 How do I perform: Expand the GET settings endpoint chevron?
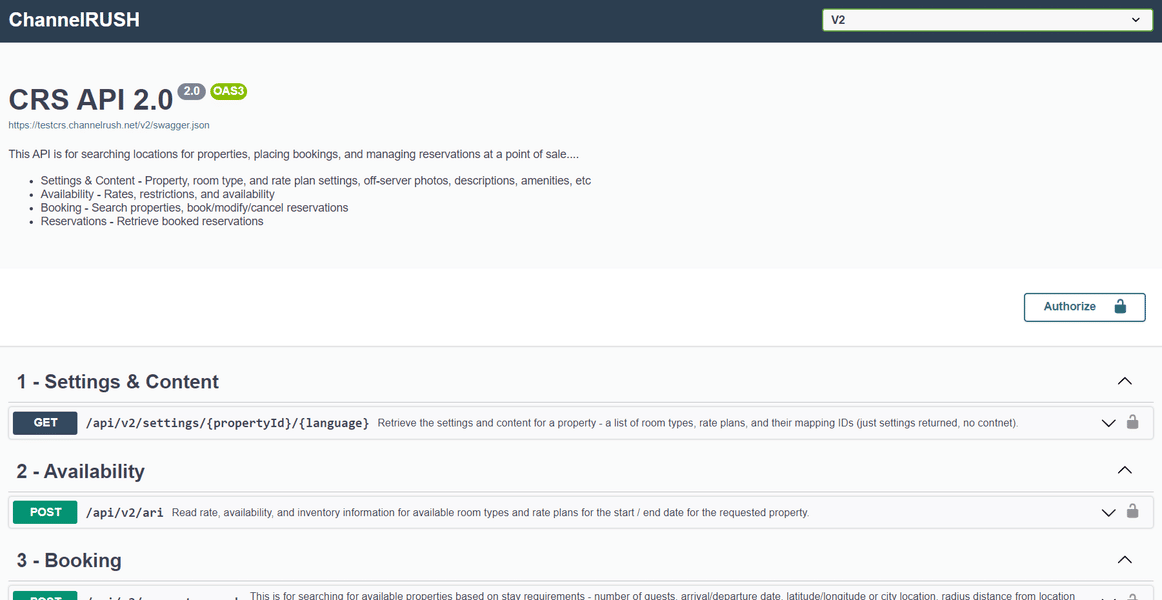[x=1109, y=424]
